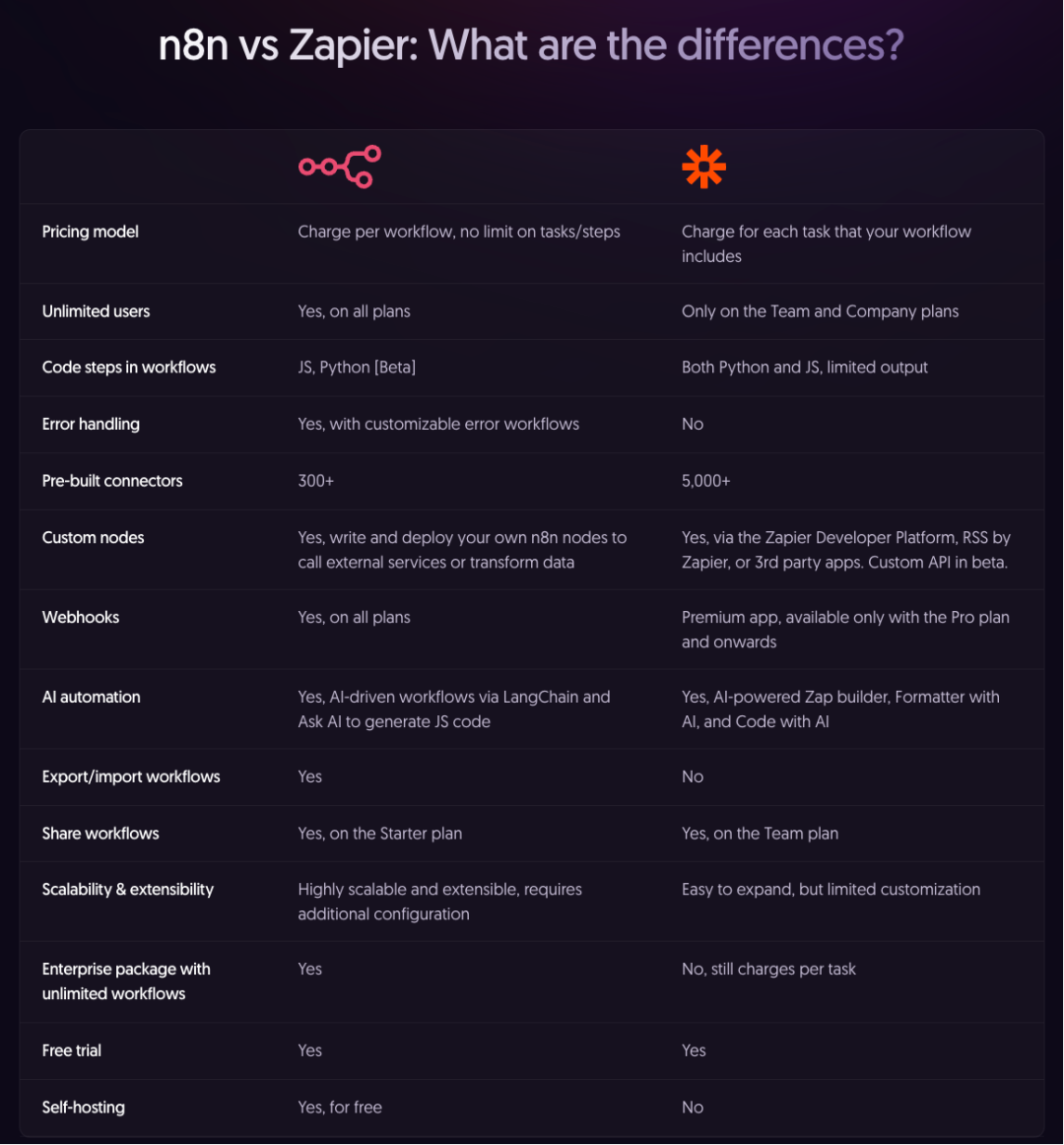Select the Free trial row label
The image size is (1064, 1145).
(x=71, y=1050)
